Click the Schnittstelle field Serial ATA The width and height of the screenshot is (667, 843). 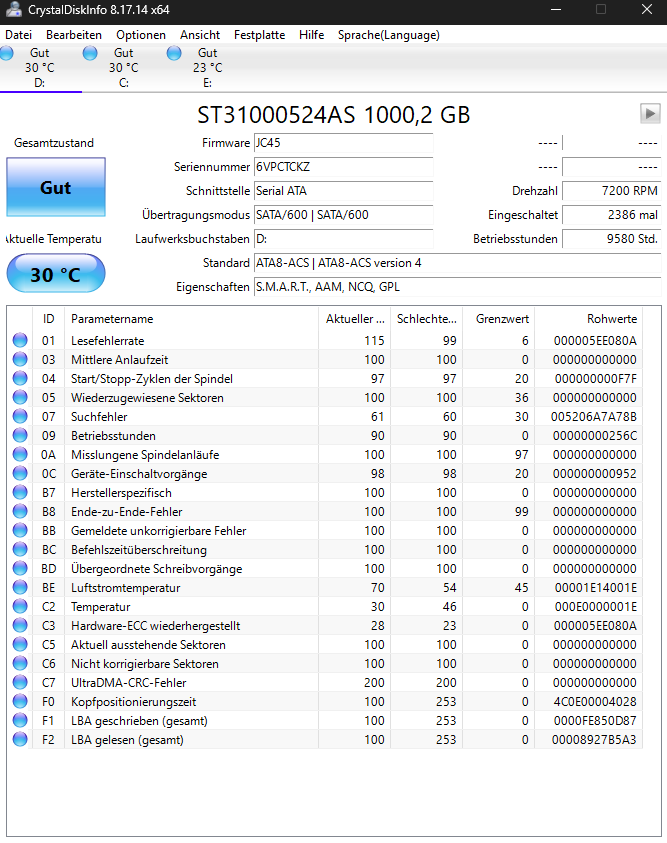pos(343,191)
